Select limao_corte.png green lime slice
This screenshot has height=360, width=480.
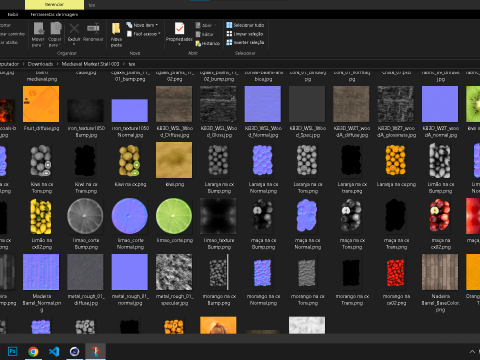(x=174, y=216)
